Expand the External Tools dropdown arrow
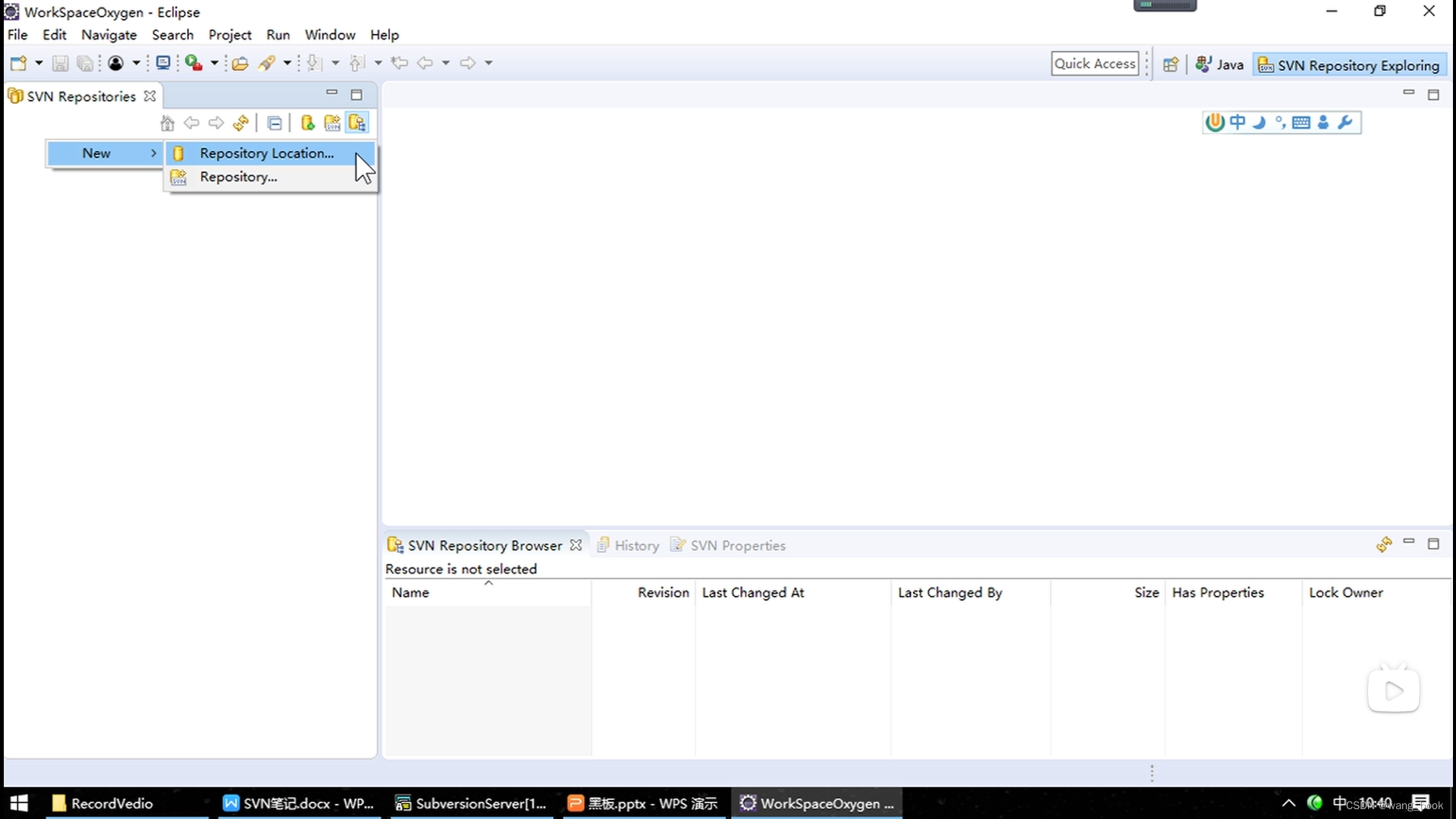Image resolution: width=1456 pixels, height=819 pixels. pyautogui.click(x=214, y=63)
